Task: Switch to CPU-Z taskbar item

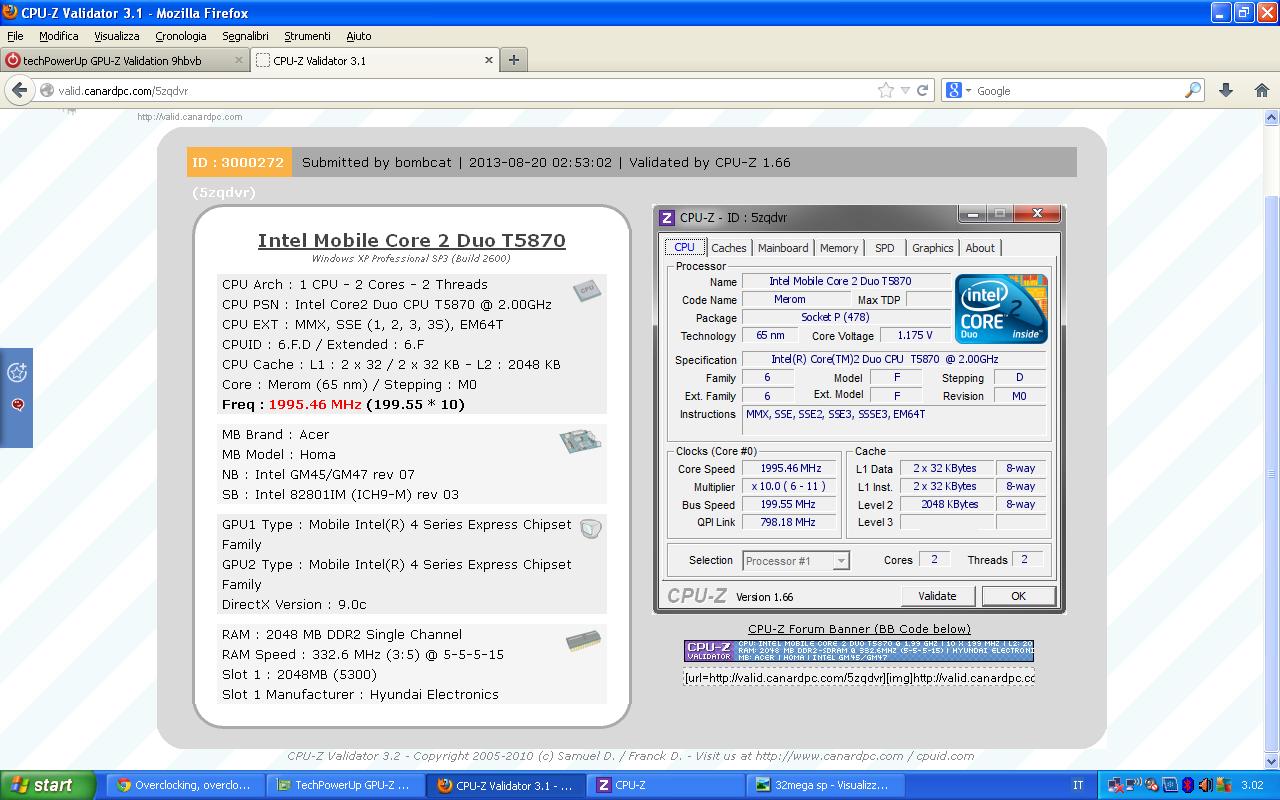Action: point(666,785)
